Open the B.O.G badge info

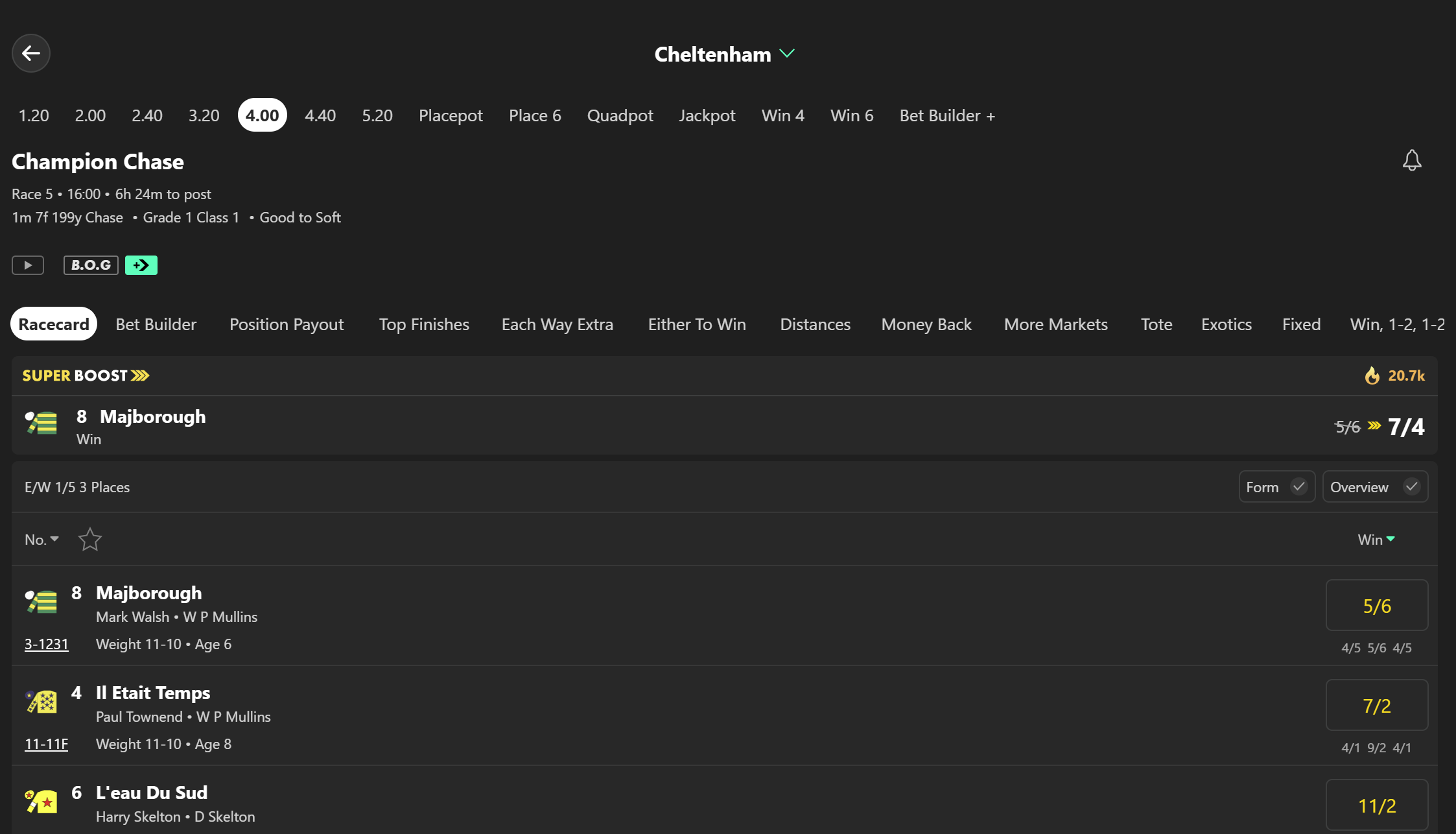pos(91,265)
